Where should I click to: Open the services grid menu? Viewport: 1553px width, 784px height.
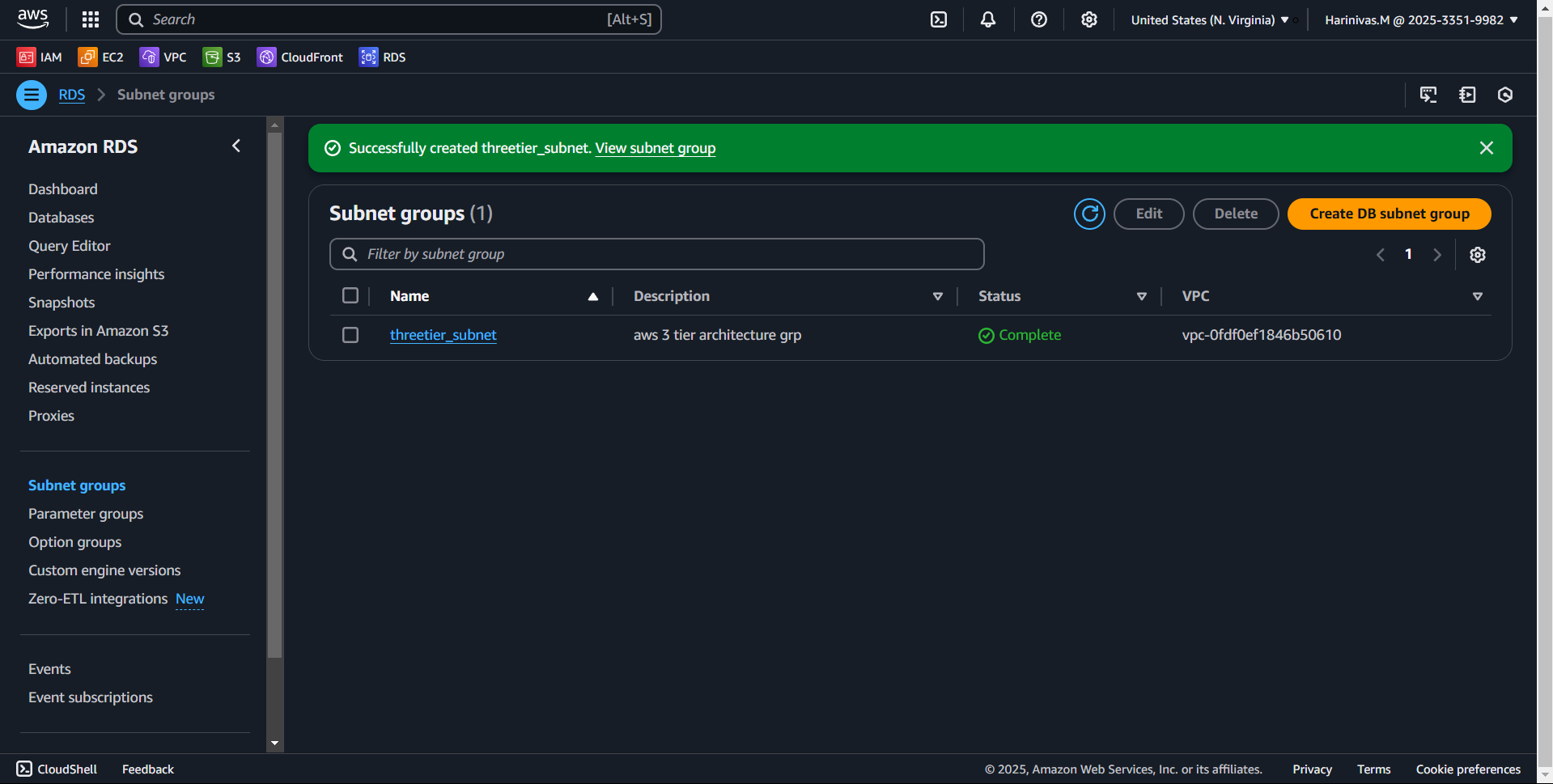pos(91,19)
